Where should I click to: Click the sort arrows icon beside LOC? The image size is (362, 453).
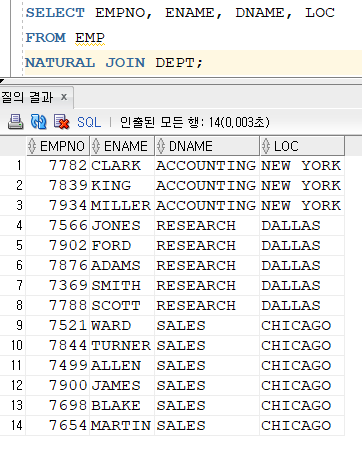click(266, 146)
